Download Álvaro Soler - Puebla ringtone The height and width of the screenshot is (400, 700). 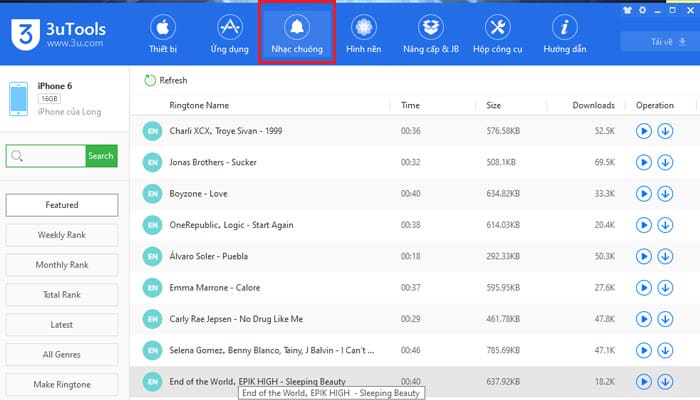point(665,256)
